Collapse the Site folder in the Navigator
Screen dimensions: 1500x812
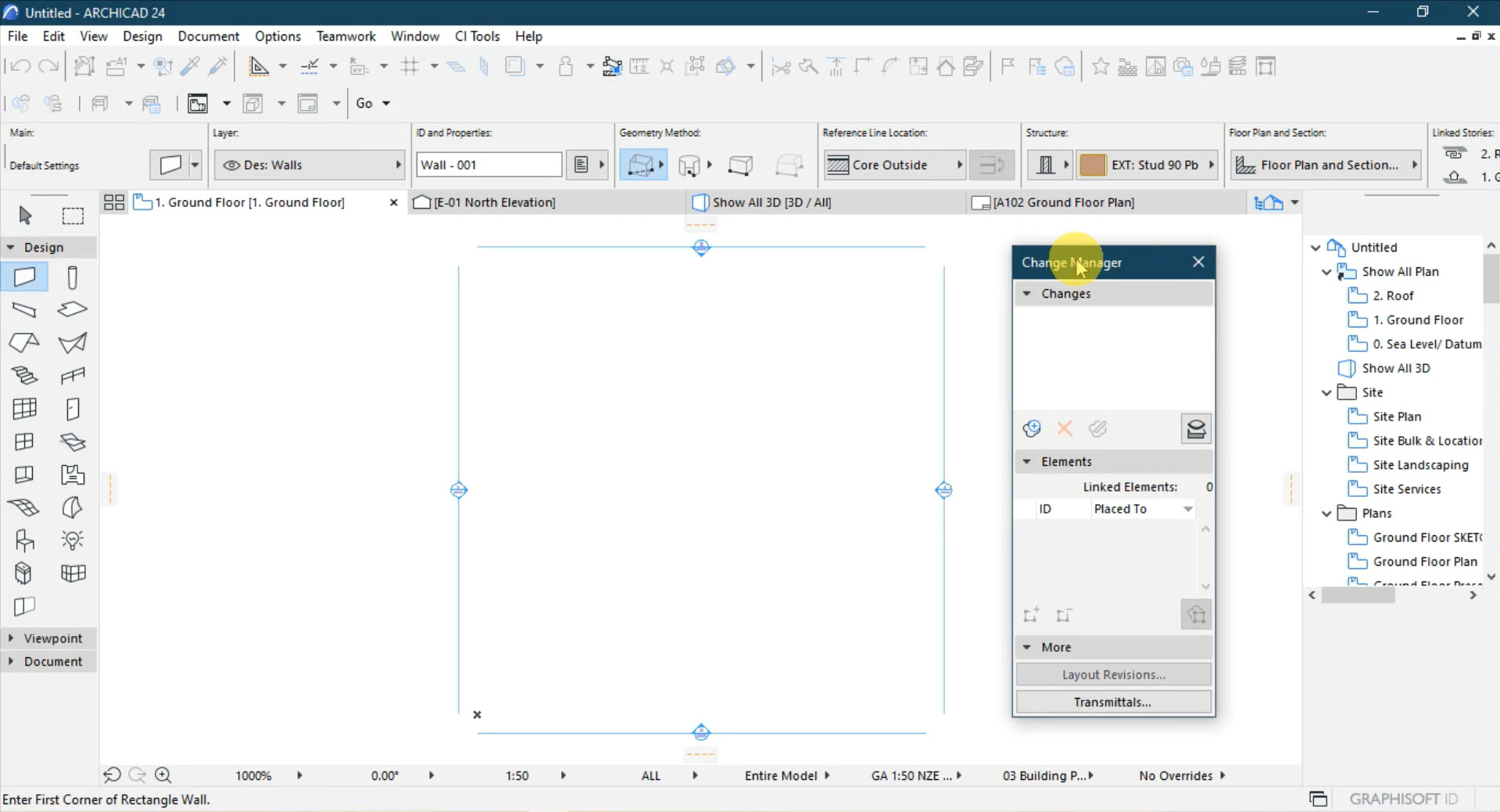1326,392
